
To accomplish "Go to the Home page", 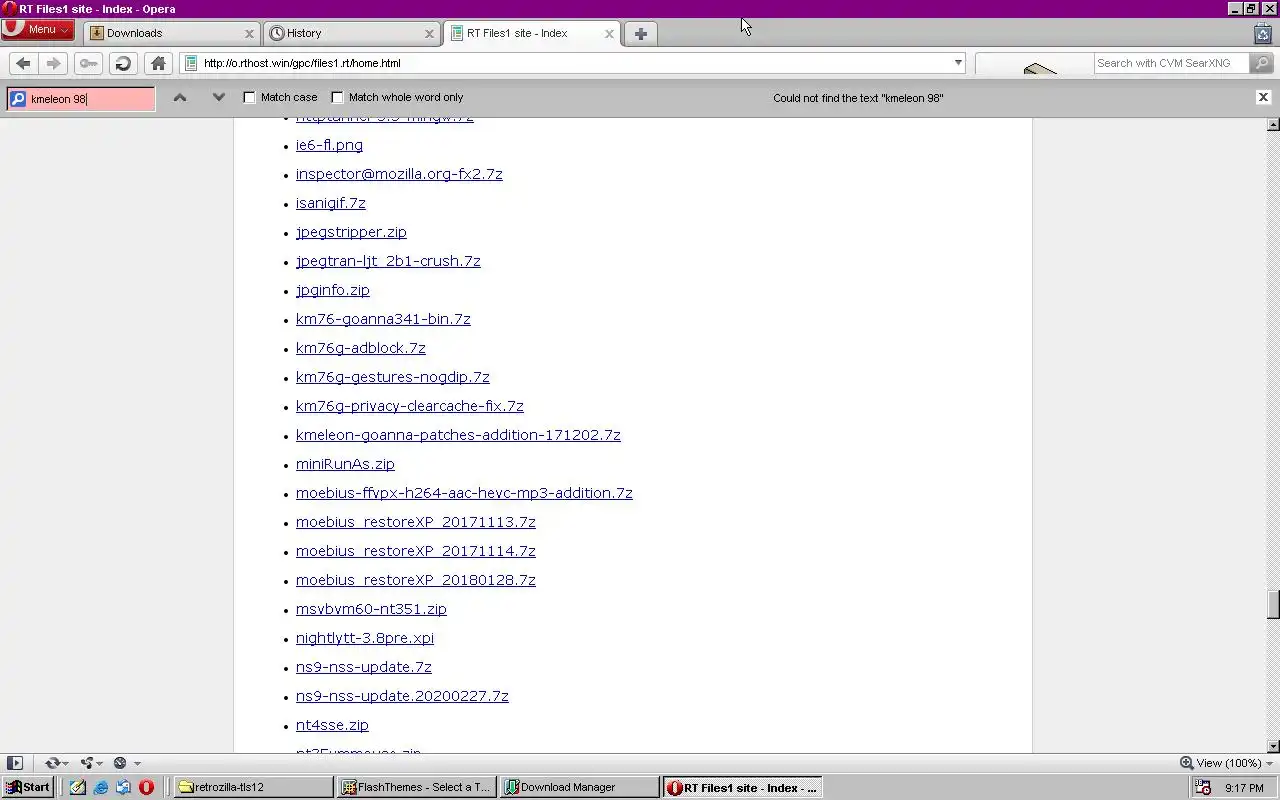I will point(158,63).
